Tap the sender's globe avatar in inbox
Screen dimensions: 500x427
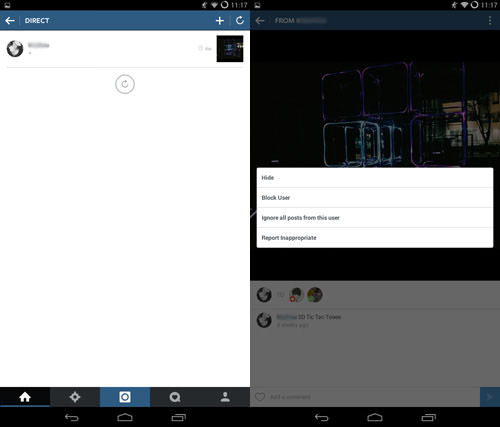pos(15,49)
